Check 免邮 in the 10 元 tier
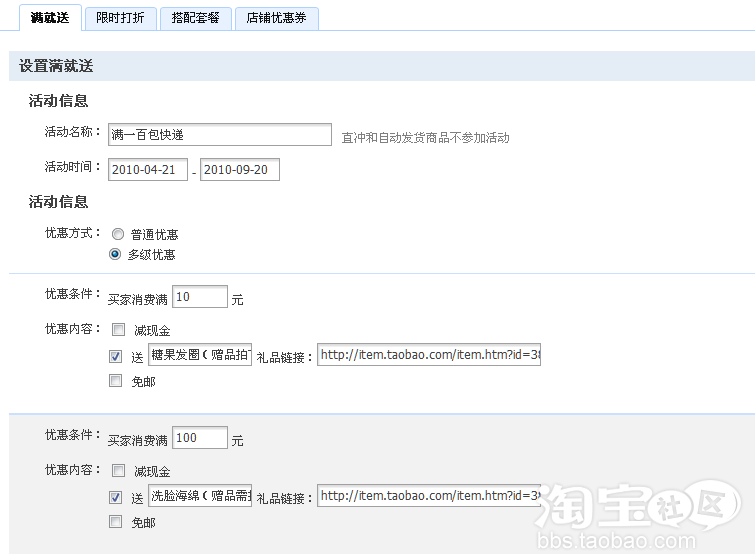Viewport: 755px width, 554px height. (117, 381)
